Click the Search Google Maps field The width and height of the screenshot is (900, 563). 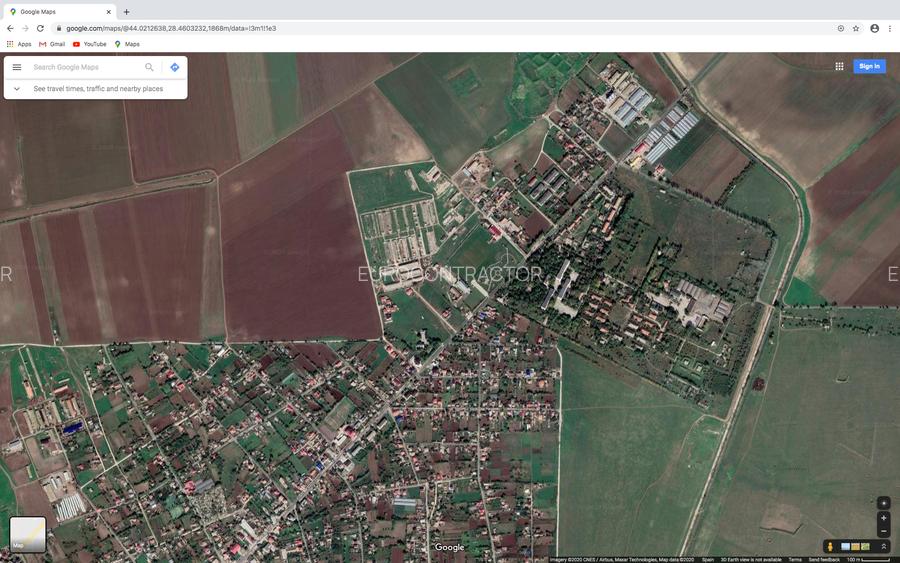coord(85,67)
